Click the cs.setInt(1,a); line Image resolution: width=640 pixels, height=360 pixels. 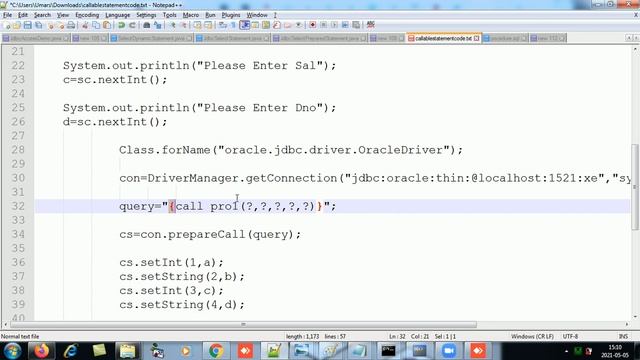[171, 262]
